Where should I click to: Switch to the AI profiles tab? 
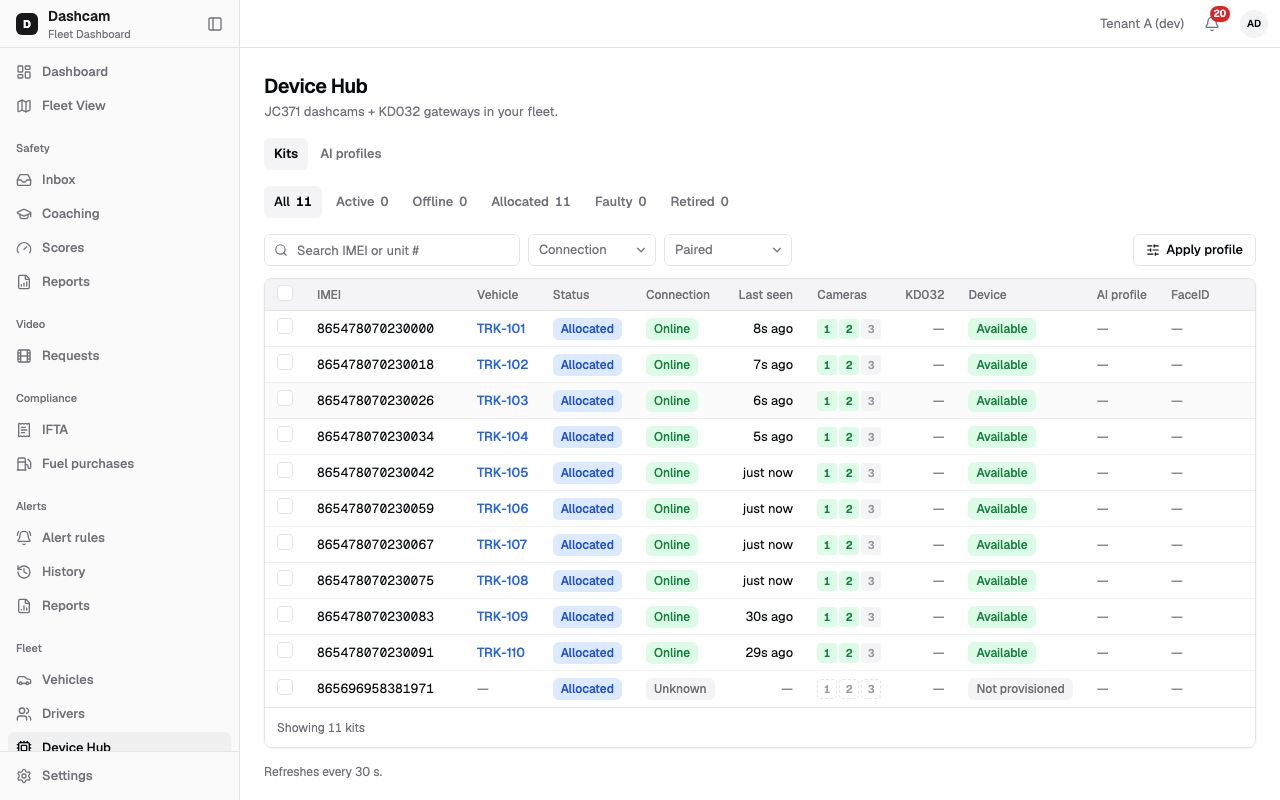[x=350, y=154]
